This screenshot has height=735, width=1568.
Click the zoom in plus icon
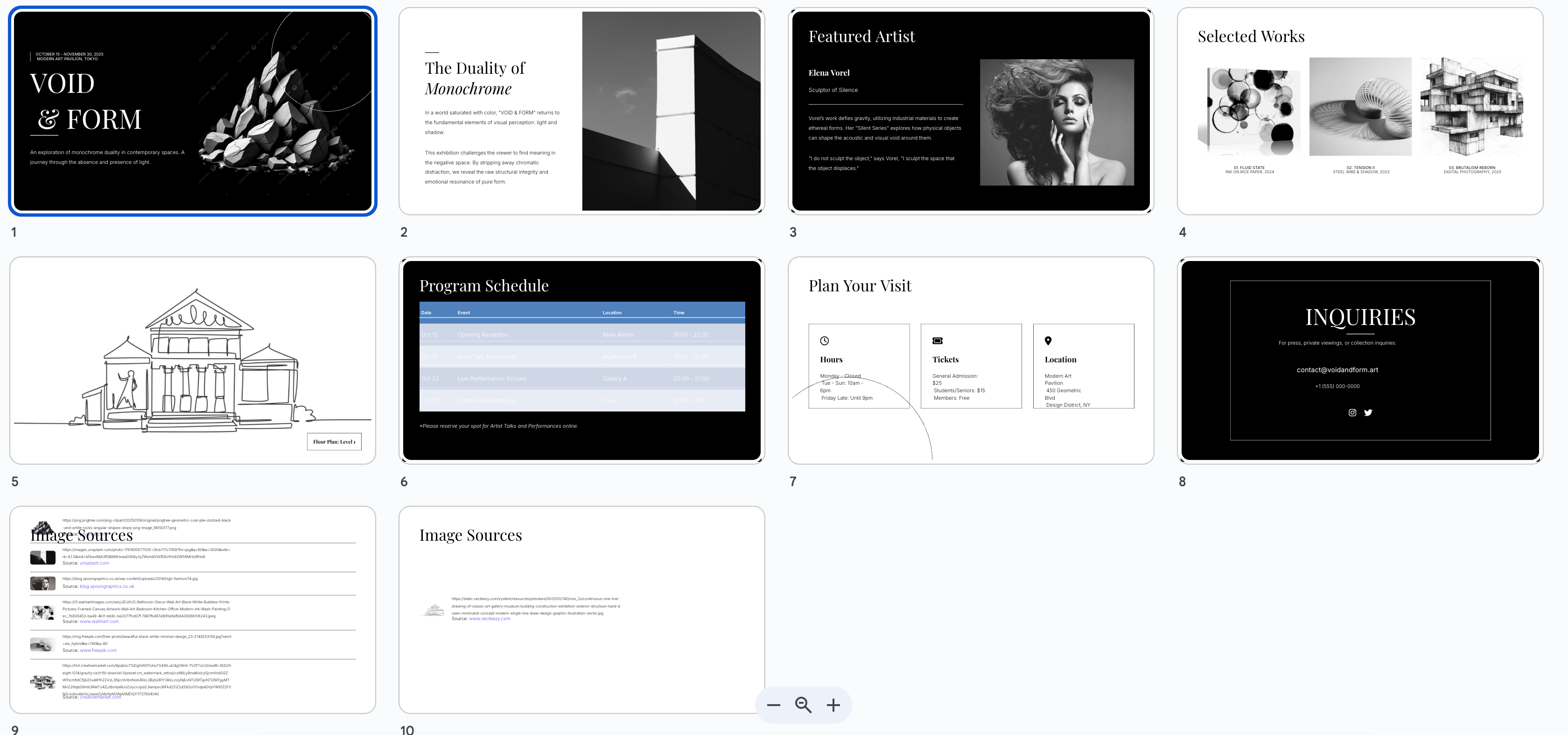(833, 705)
